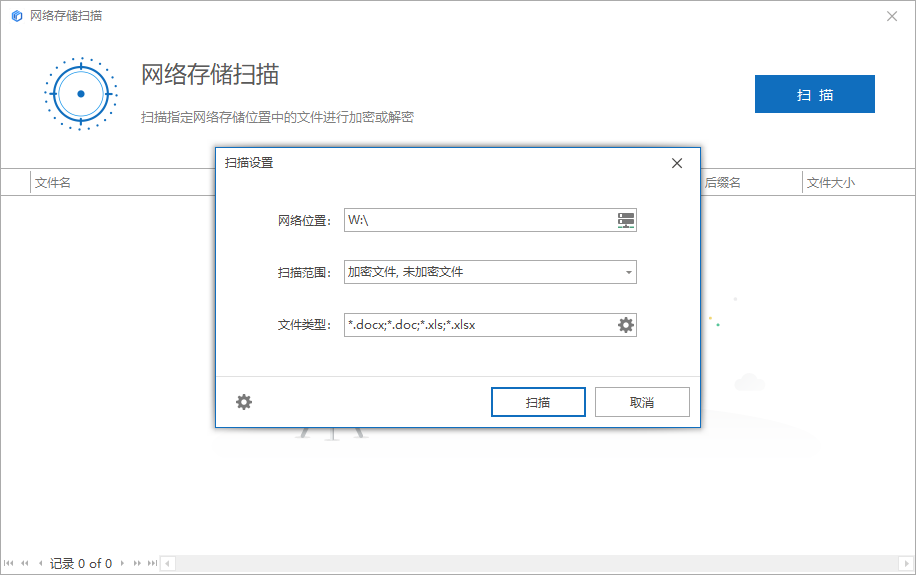Click the network location browse server icon
This screenshot has height=575, width=916.
626,220
